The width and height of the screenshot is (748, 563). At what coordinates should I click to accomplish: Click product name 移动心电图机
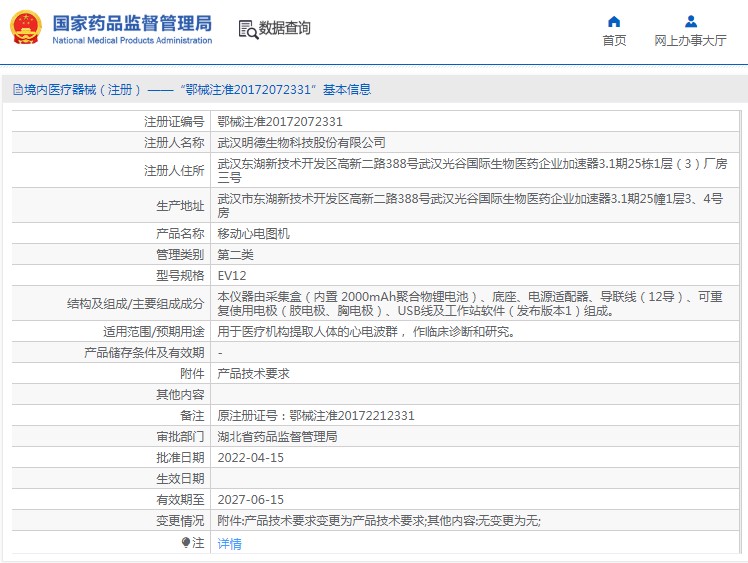tap(253, 234)
